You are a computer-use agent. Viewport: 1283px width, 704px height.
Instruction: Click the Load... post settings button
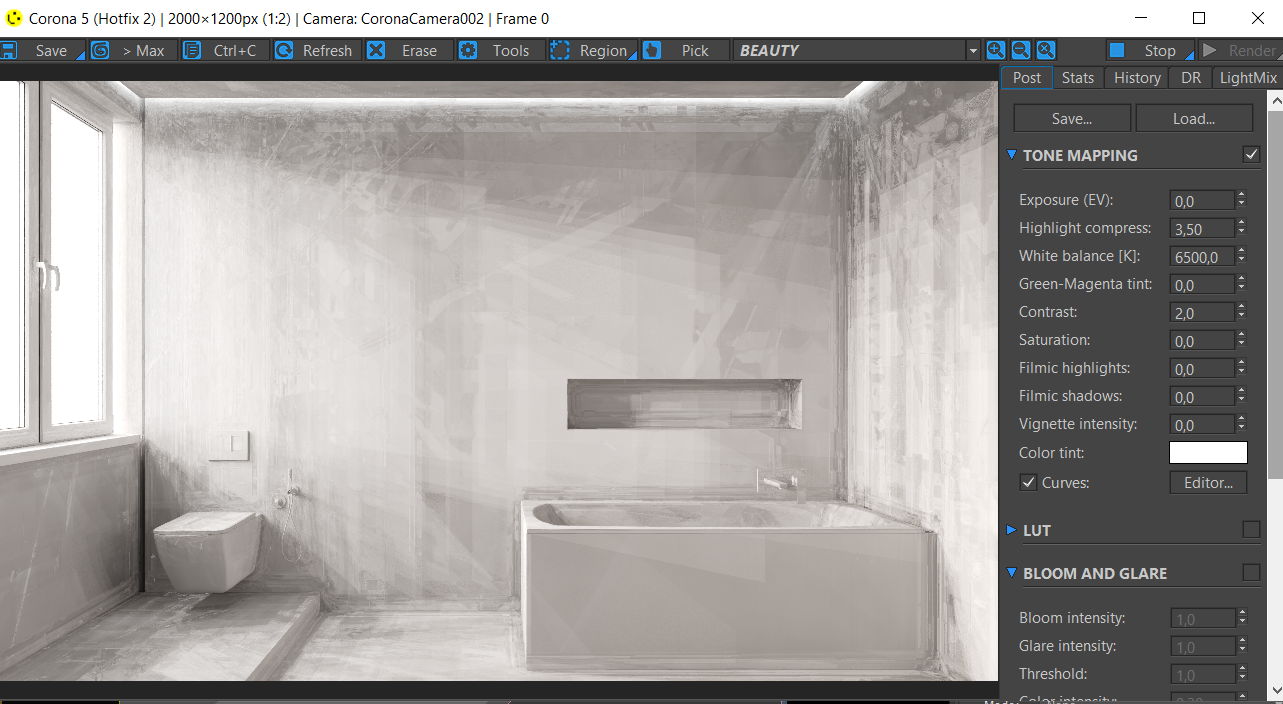pyautogui.click(x=1194, y=118)
